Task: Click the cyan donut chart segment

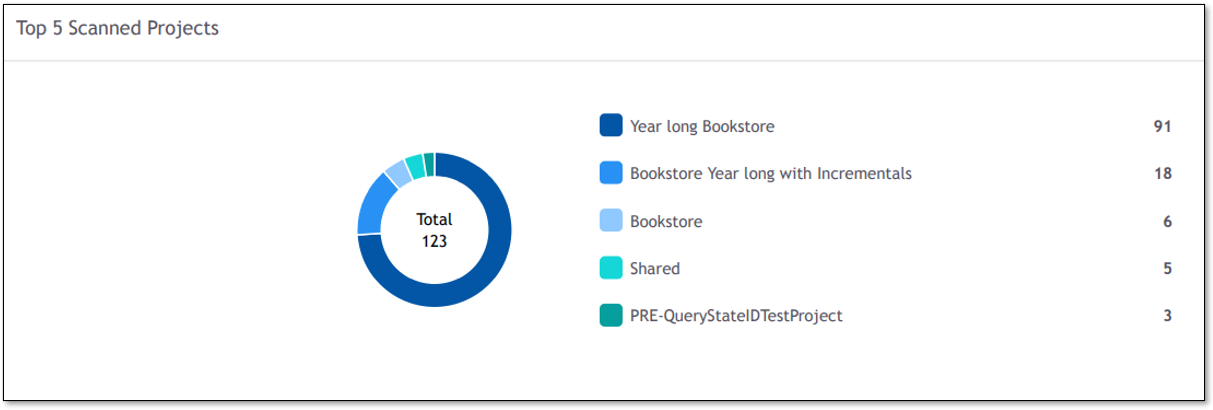Action: [x=415, y=166]
